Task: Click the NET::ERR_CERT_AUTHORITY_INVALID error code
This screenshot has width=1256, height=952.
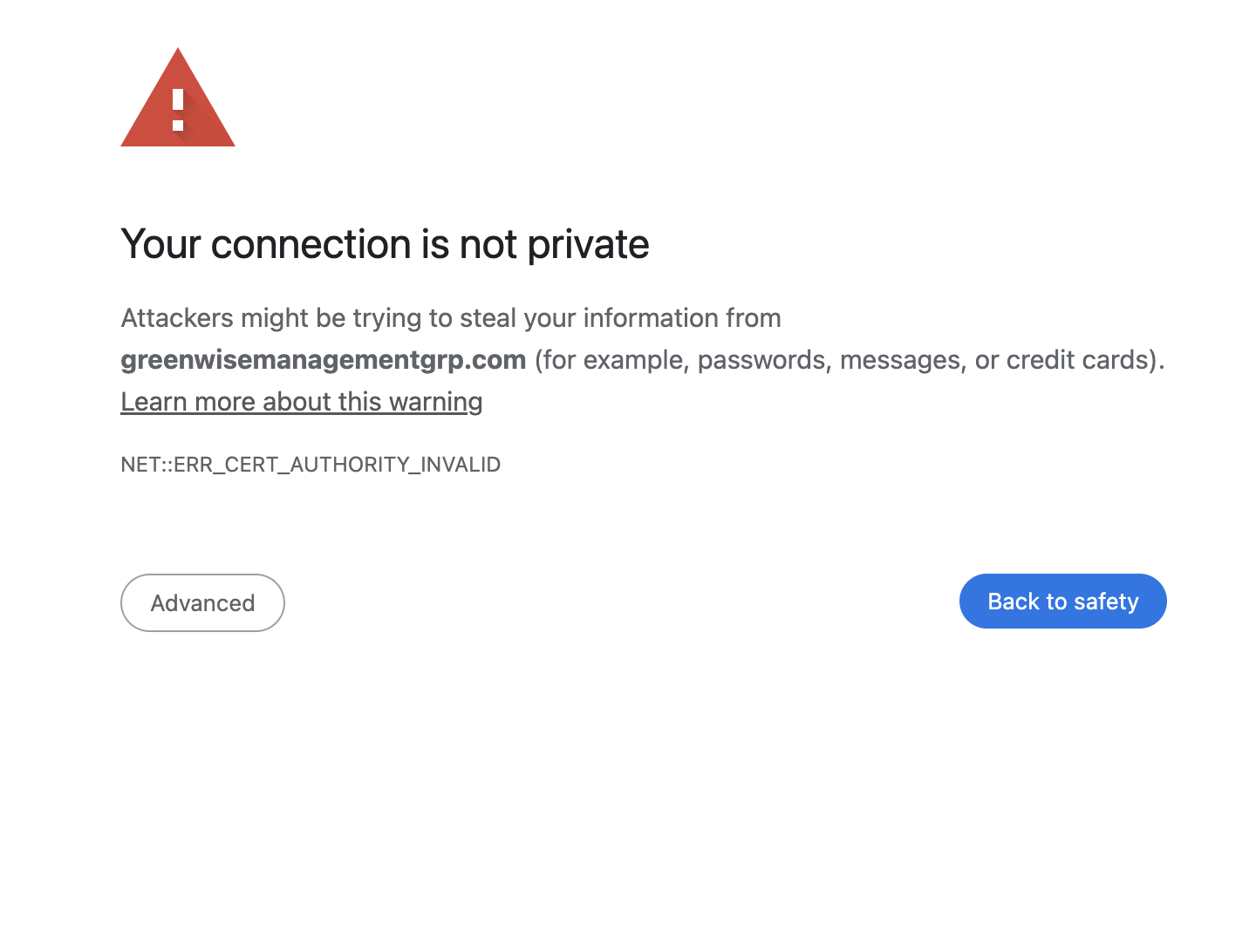Action: 311,464
